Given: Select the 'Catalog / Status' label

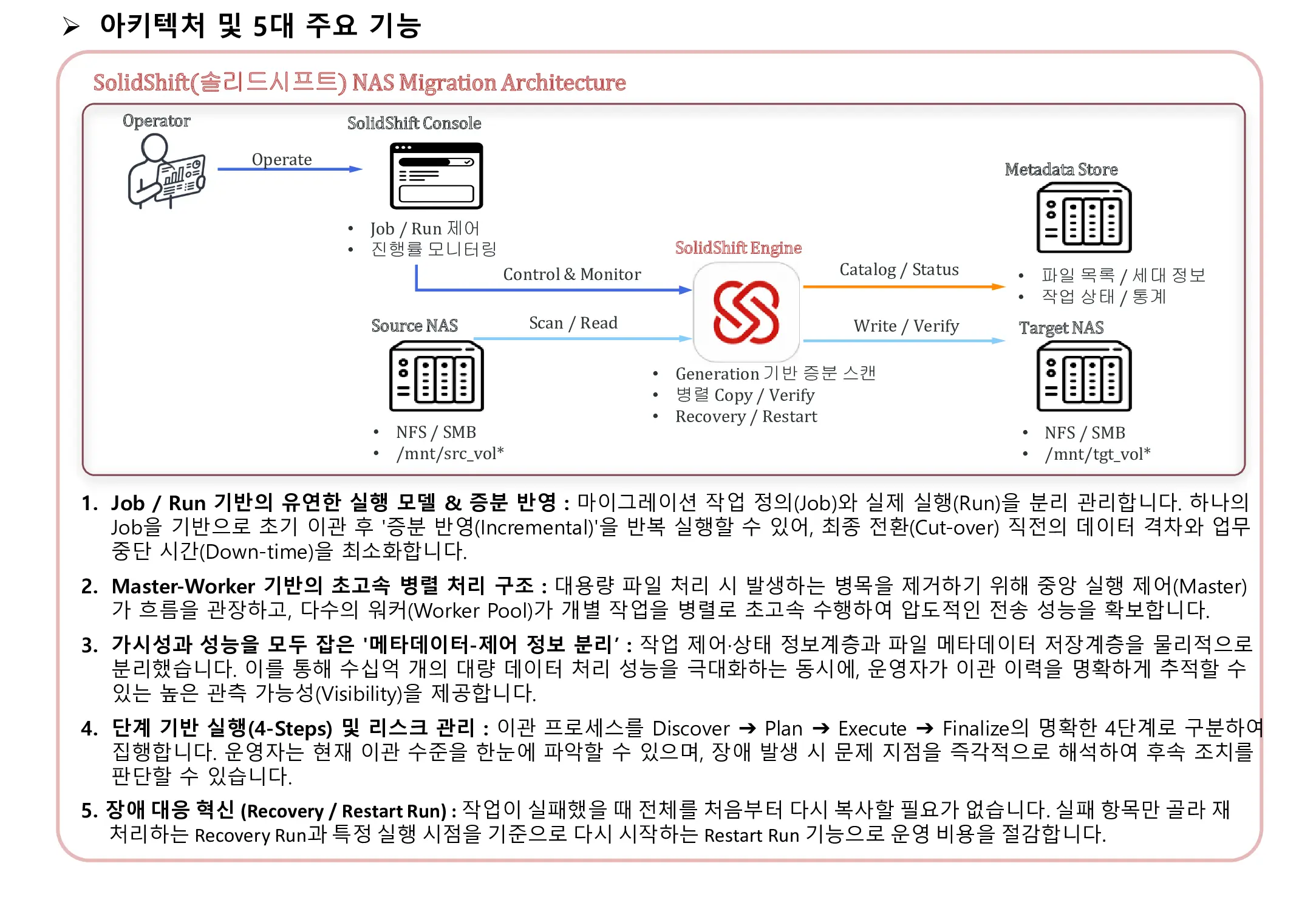Looking at the screenshot, I should 899,270.
